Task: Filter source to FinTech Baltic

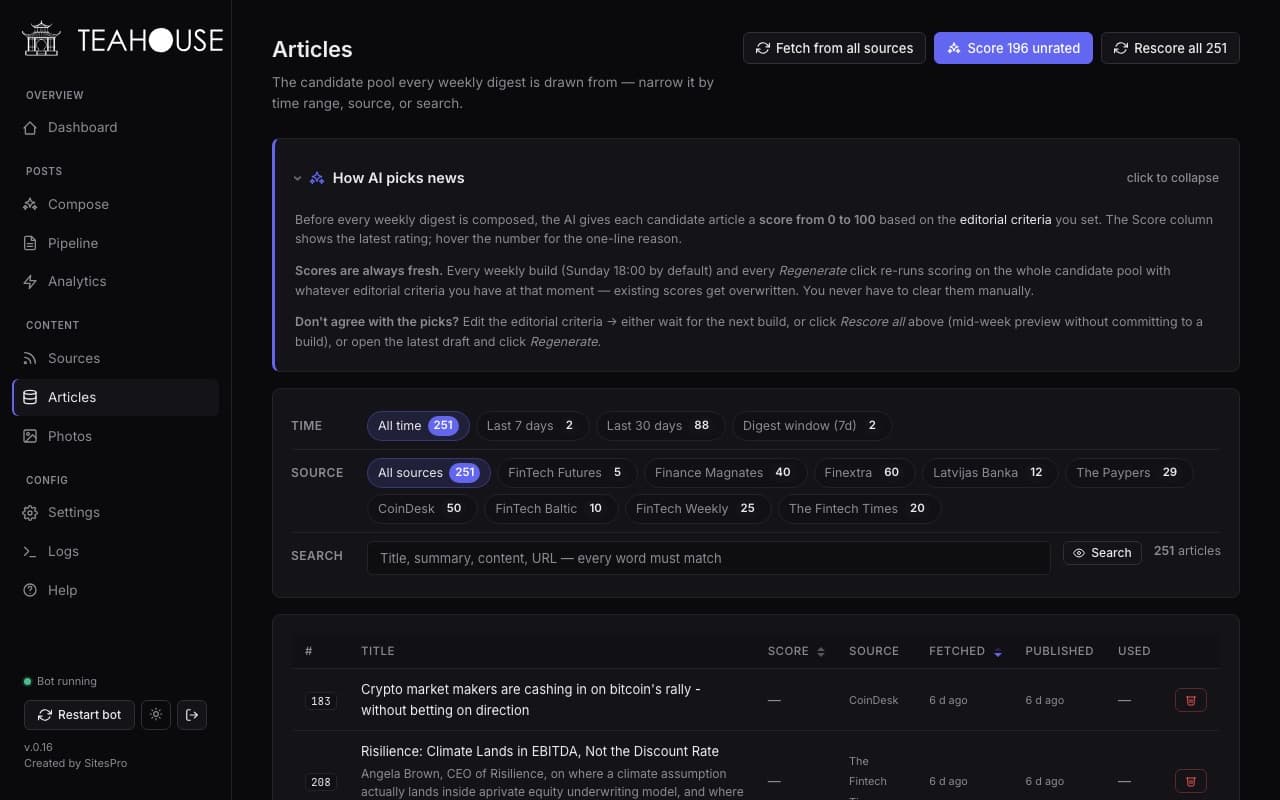Action: (x=551, y=509)
